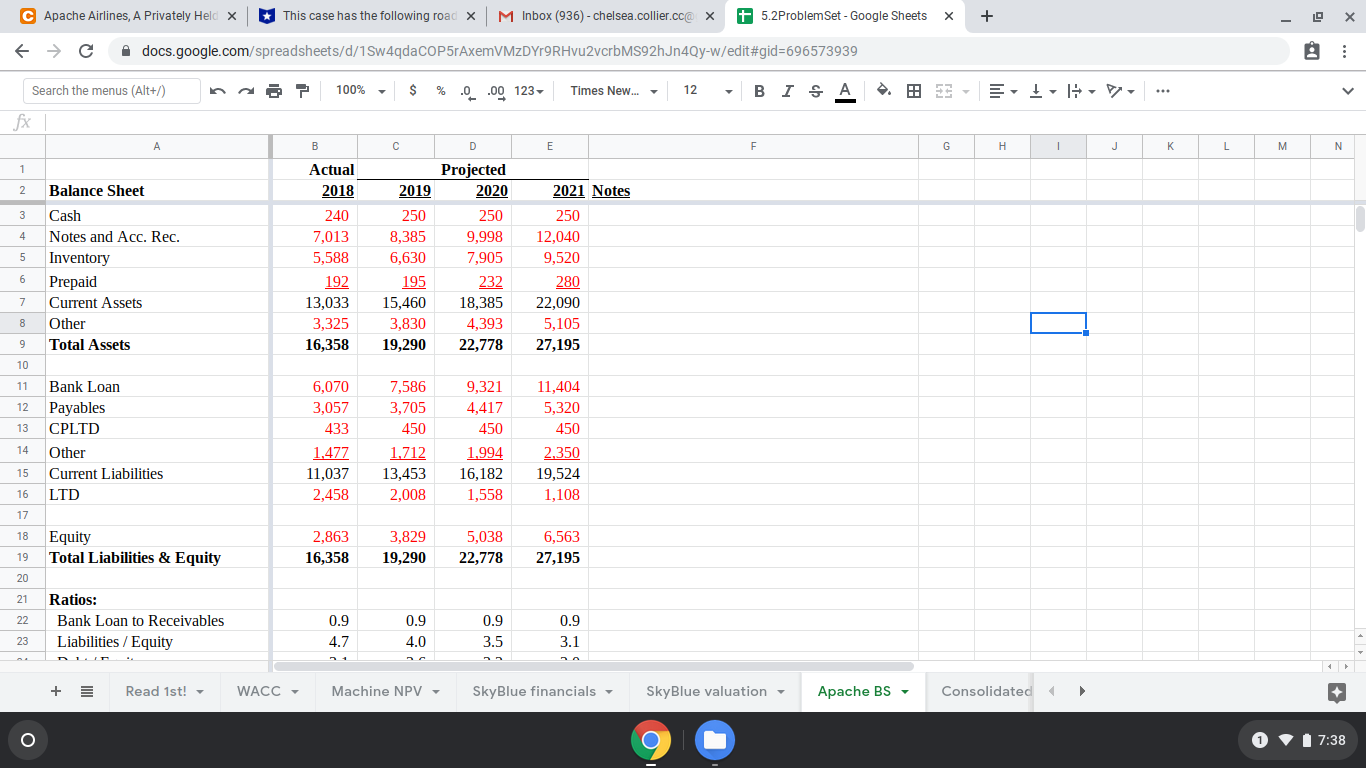
Task: Select the Paint format tool
Action: 302,90
